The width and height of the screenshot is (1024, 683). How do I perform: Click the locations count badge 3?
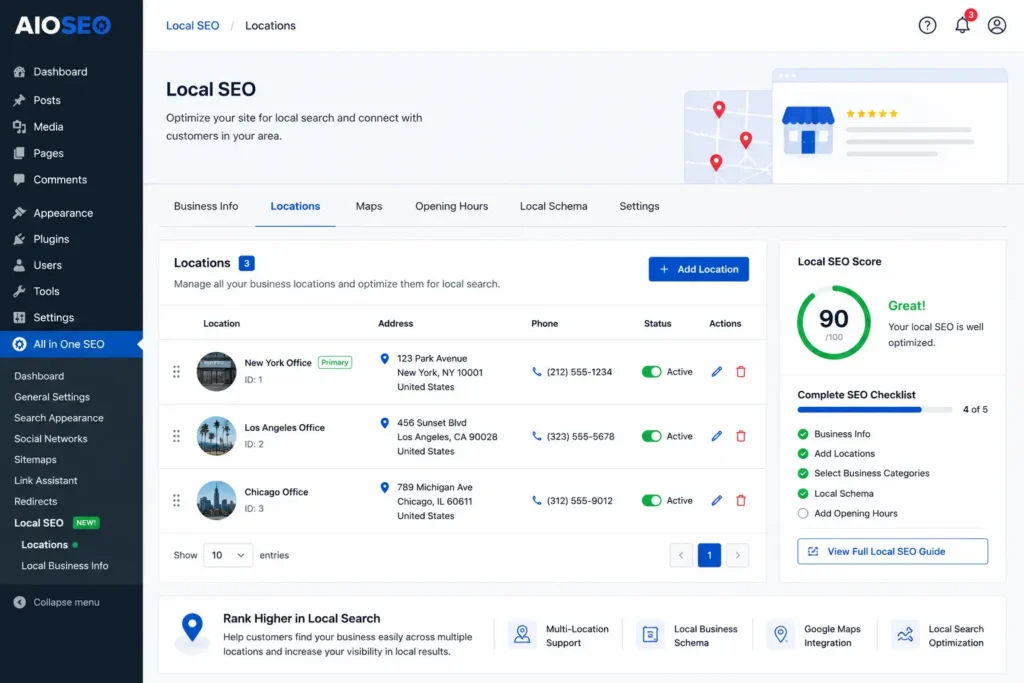(x=247, y=263)
